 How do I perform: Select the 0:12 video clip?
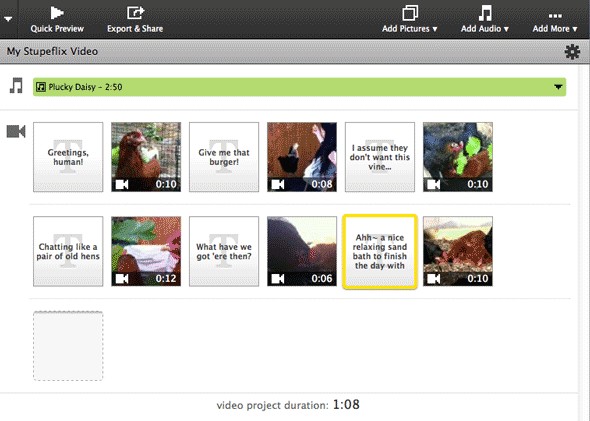point(146,251)
